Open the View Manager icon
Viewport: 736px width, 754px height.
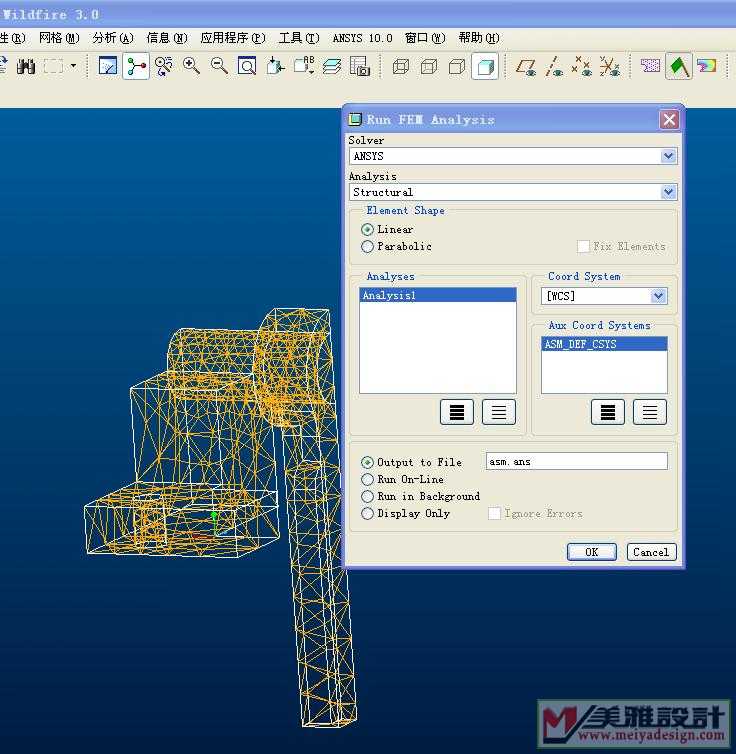coord(360,66)
